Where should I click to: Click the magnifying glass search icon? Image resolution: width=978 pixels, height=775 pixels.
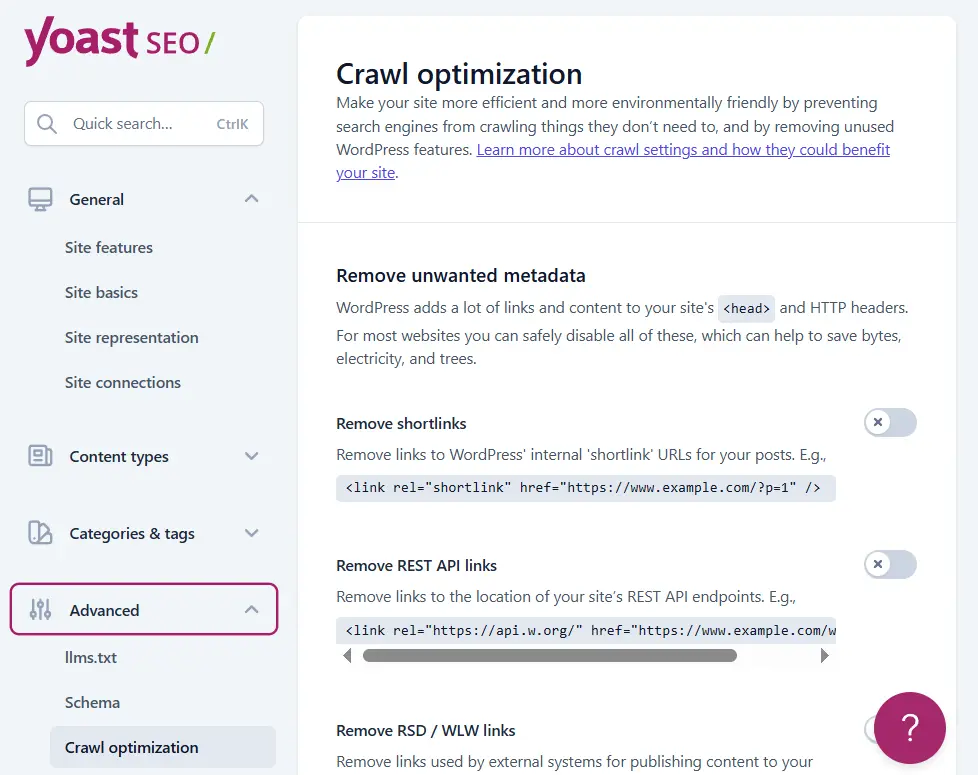[x=46, y=123]
